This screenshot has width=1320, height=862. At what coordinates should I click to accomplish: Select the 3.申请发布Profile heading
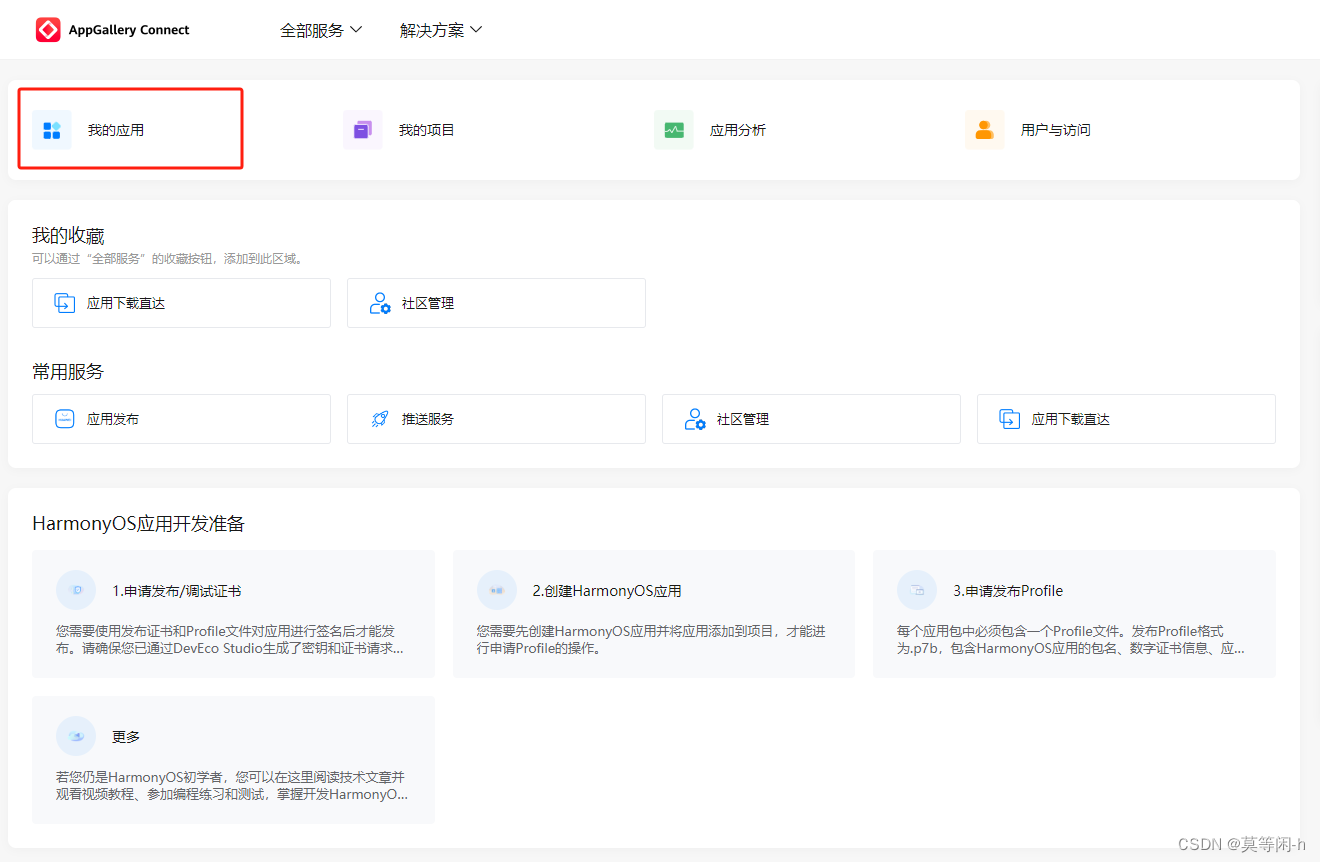(x=1008, y=591)
